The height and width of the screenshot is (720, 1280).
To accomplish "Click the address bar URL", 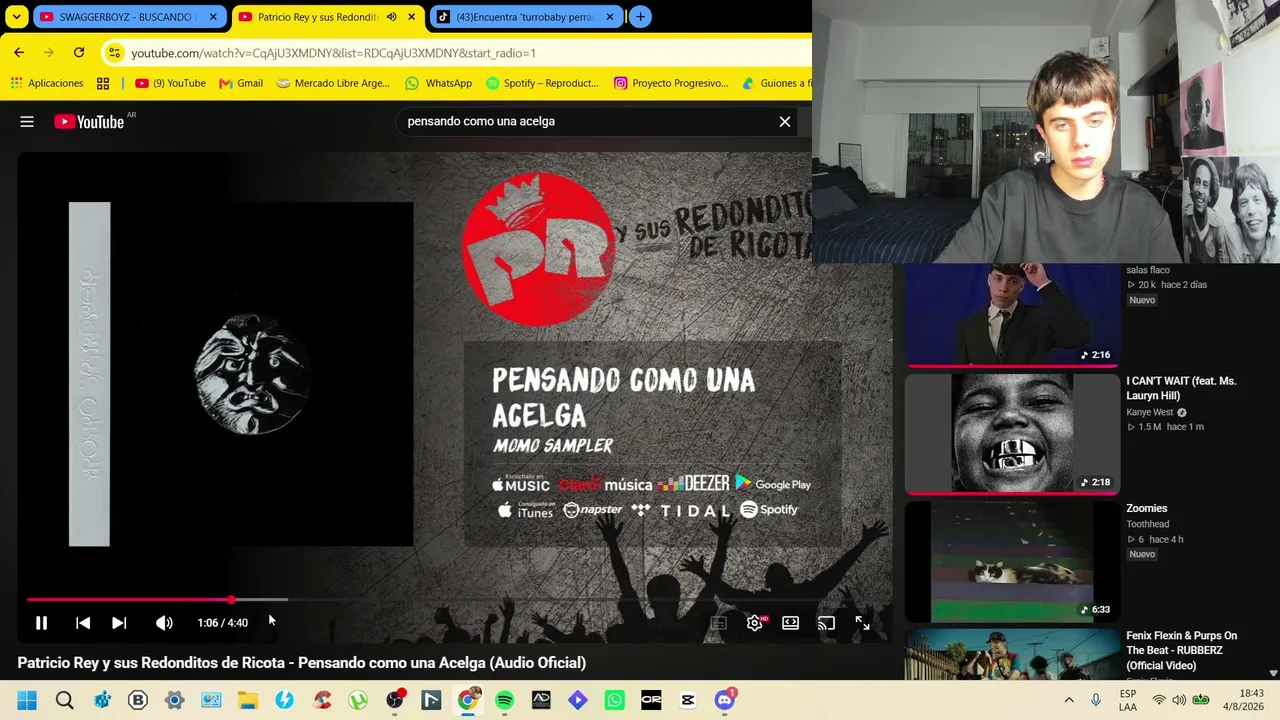I will 333,53.
